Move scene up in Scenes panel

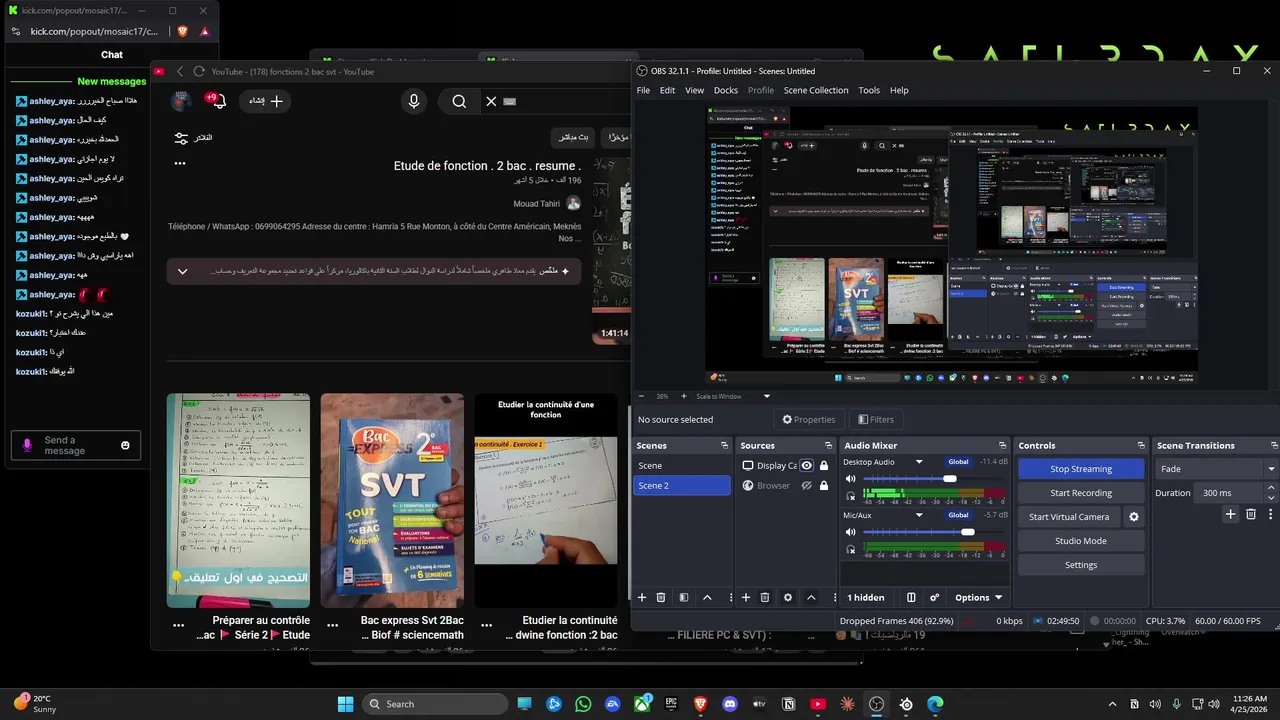(x=707, y=597)
